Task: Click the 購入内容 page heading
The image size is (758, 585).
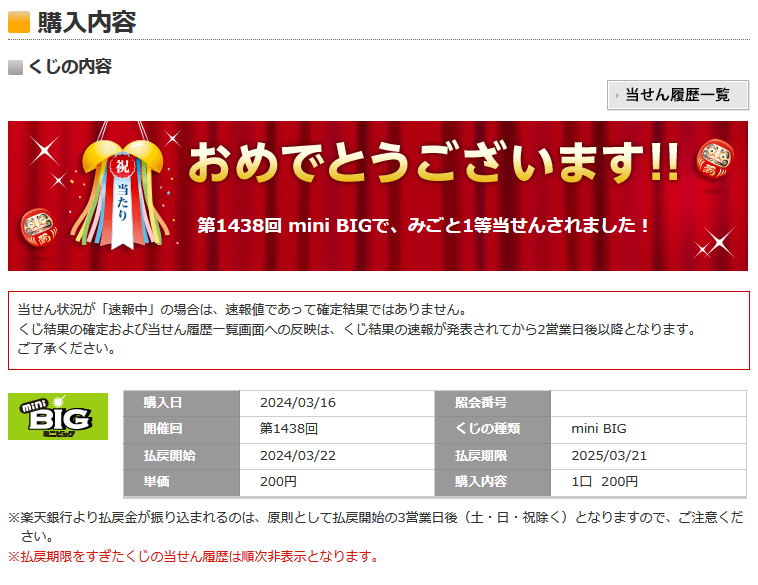Action: (x=87, y=22)
